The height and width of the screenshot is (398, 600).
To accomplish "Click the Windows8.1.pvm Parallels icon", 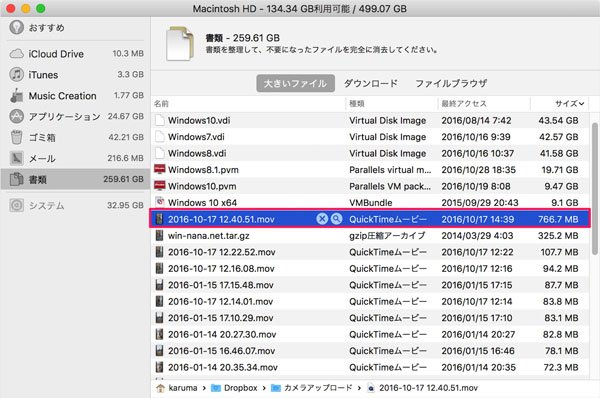I will 160,169.
